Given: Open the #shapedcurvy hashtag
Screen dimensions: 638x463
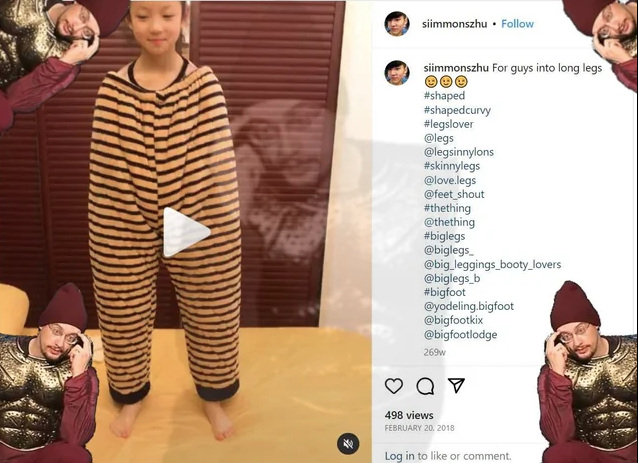Looking at the screenshot, I should point(457,110).
